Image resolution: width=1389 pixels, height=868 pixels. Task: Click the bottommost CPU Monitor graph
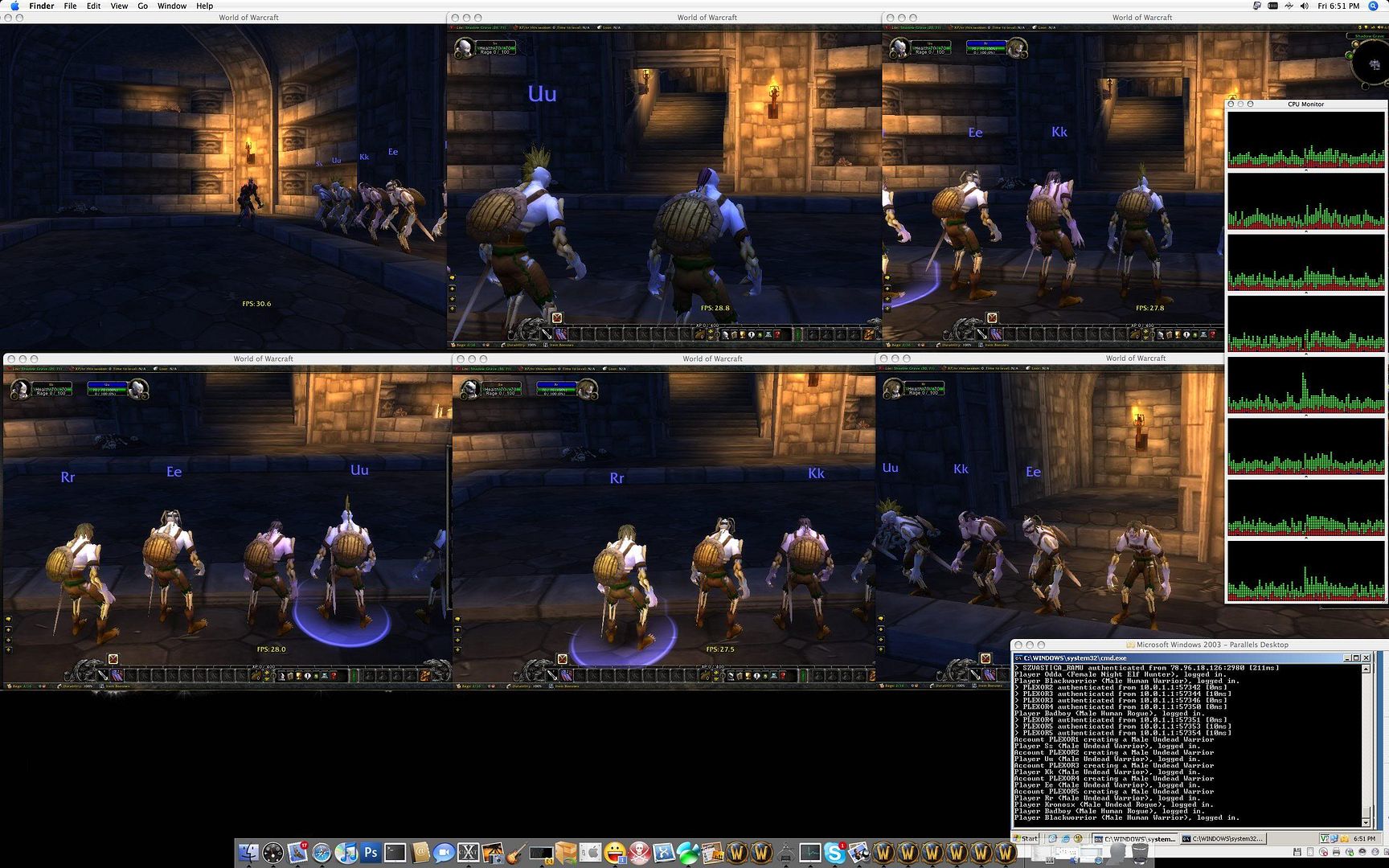[x=1306, y=570]
